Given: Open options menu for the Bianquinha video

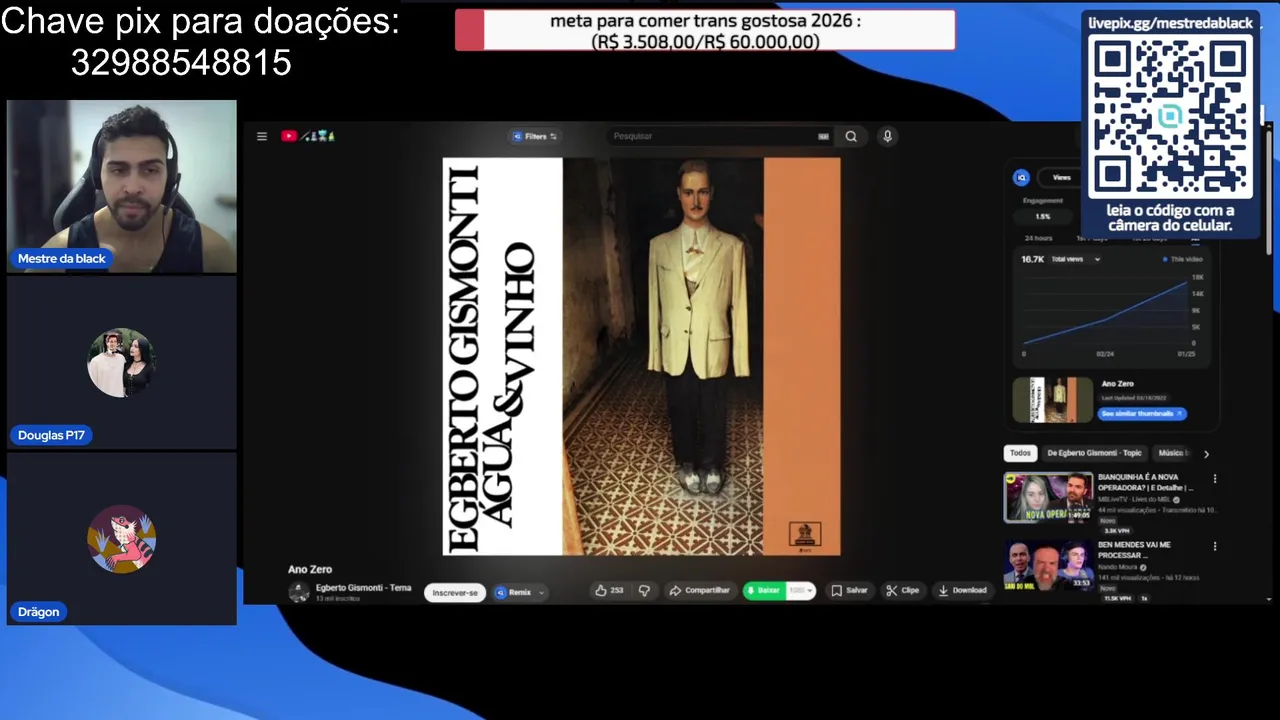Looking at the screenshot, I should [x=1215, y=479].
